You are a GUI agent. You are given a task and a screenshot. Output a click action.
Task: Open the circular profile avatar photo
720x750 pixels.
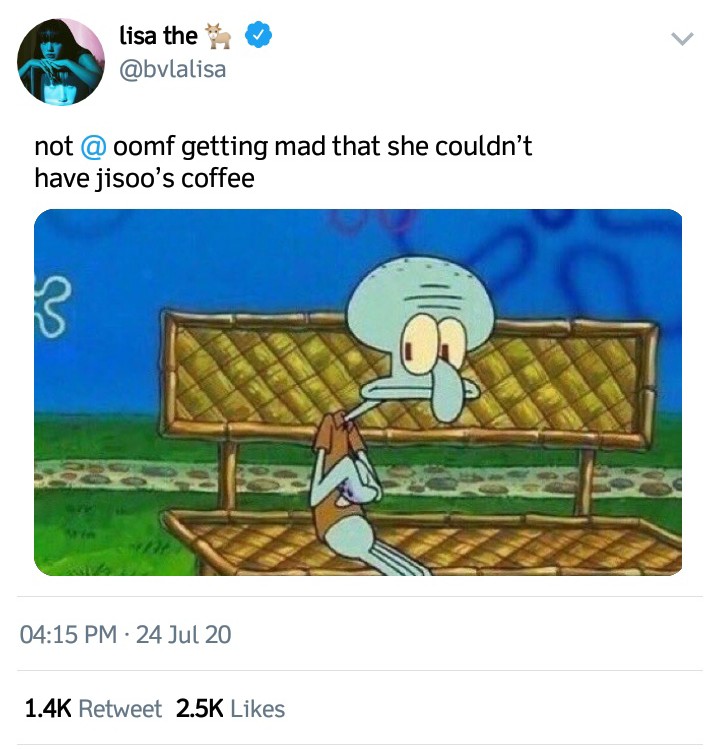tap(61, 62)
